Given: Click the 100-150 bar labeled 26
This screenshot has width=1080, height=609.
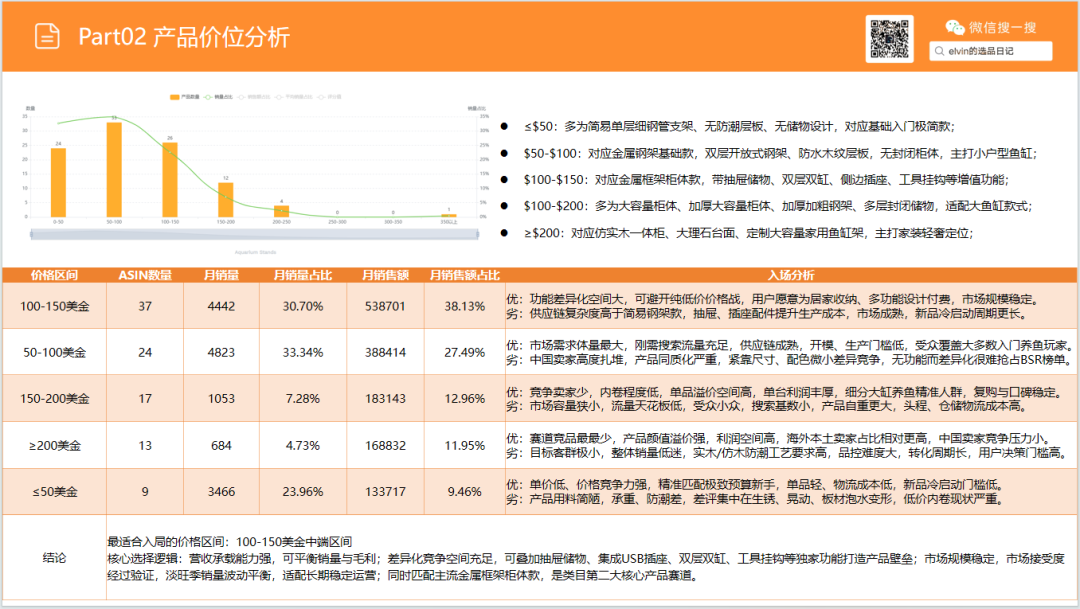Looking at the screenshot, I should 170,180.
